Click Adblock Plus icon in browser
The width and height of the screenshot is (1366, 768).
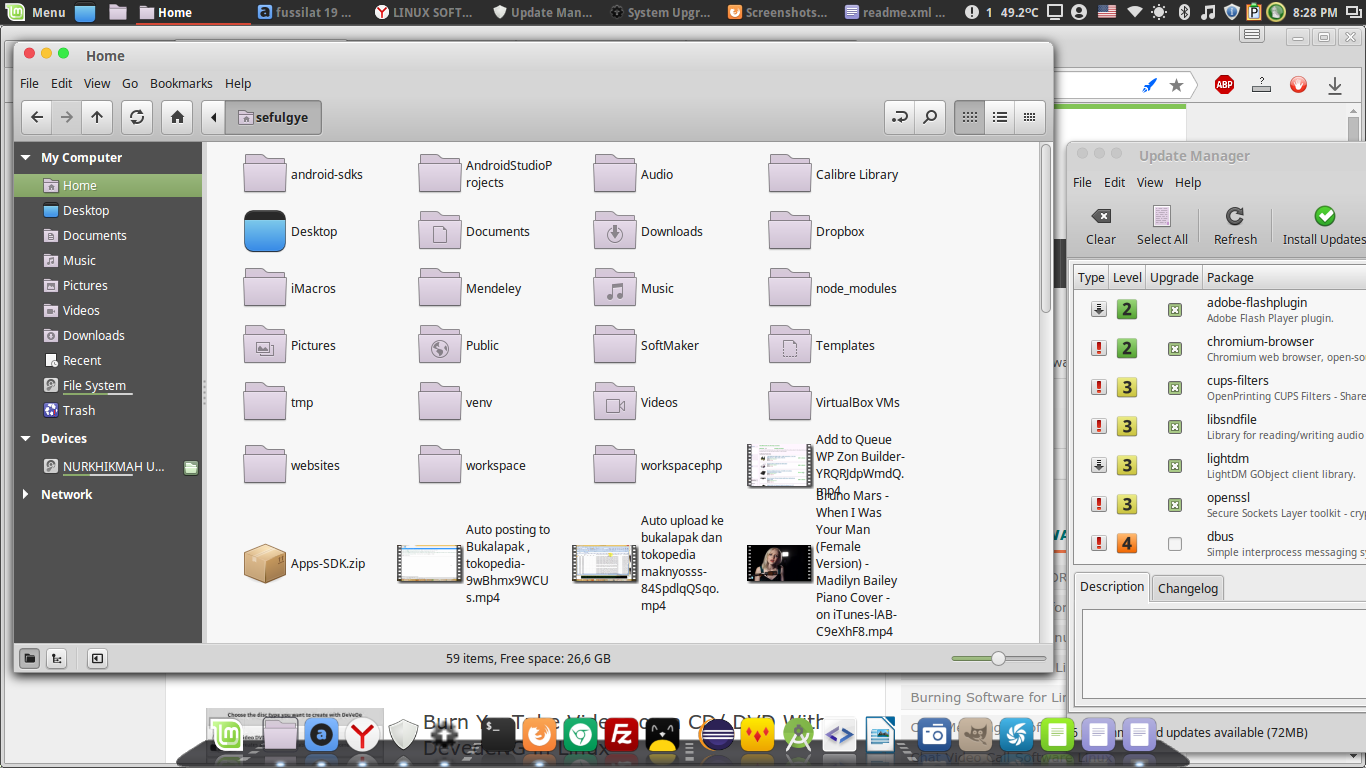click(1224, 85)
